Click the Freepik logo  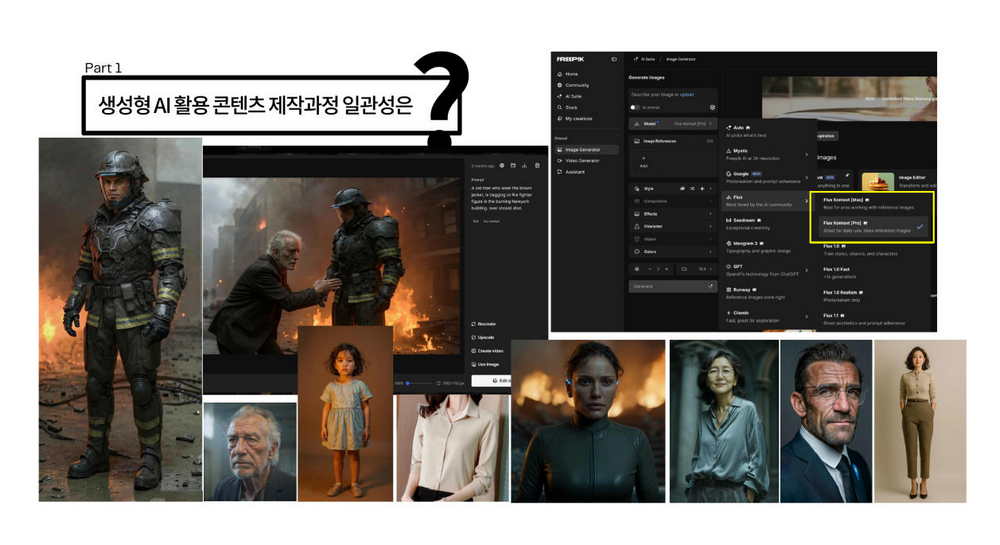(x=570, y=59)
